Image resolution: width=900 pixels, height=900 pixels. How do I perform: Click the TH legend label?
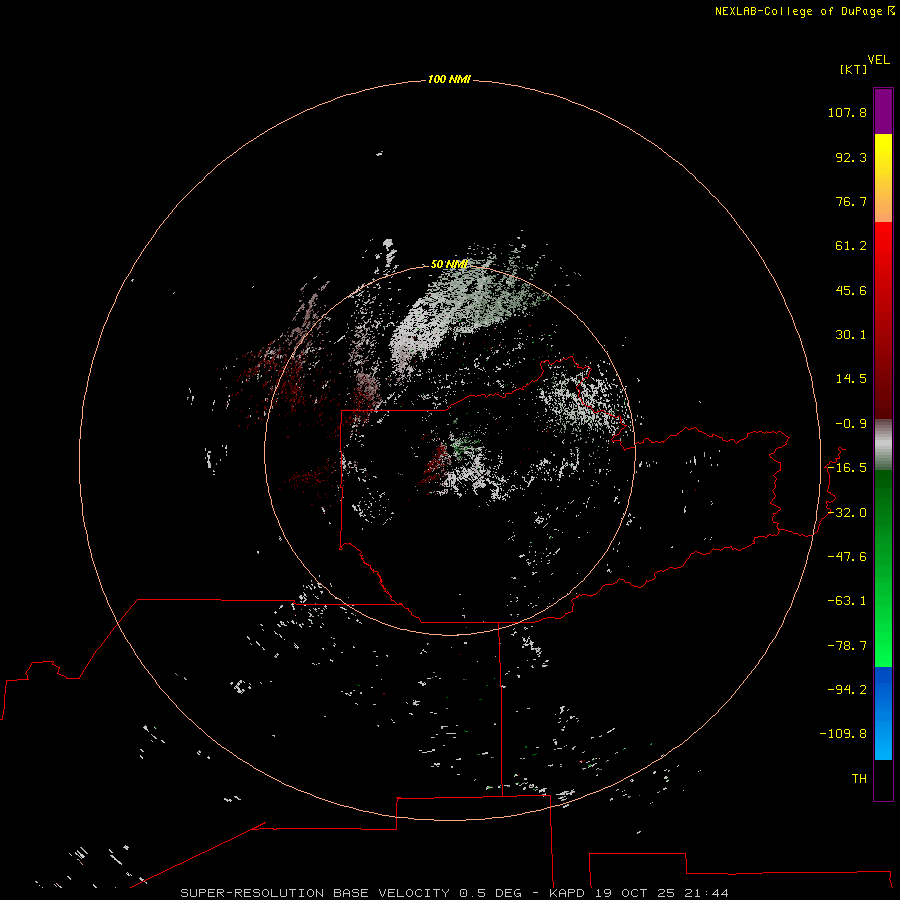pos(859,779)
